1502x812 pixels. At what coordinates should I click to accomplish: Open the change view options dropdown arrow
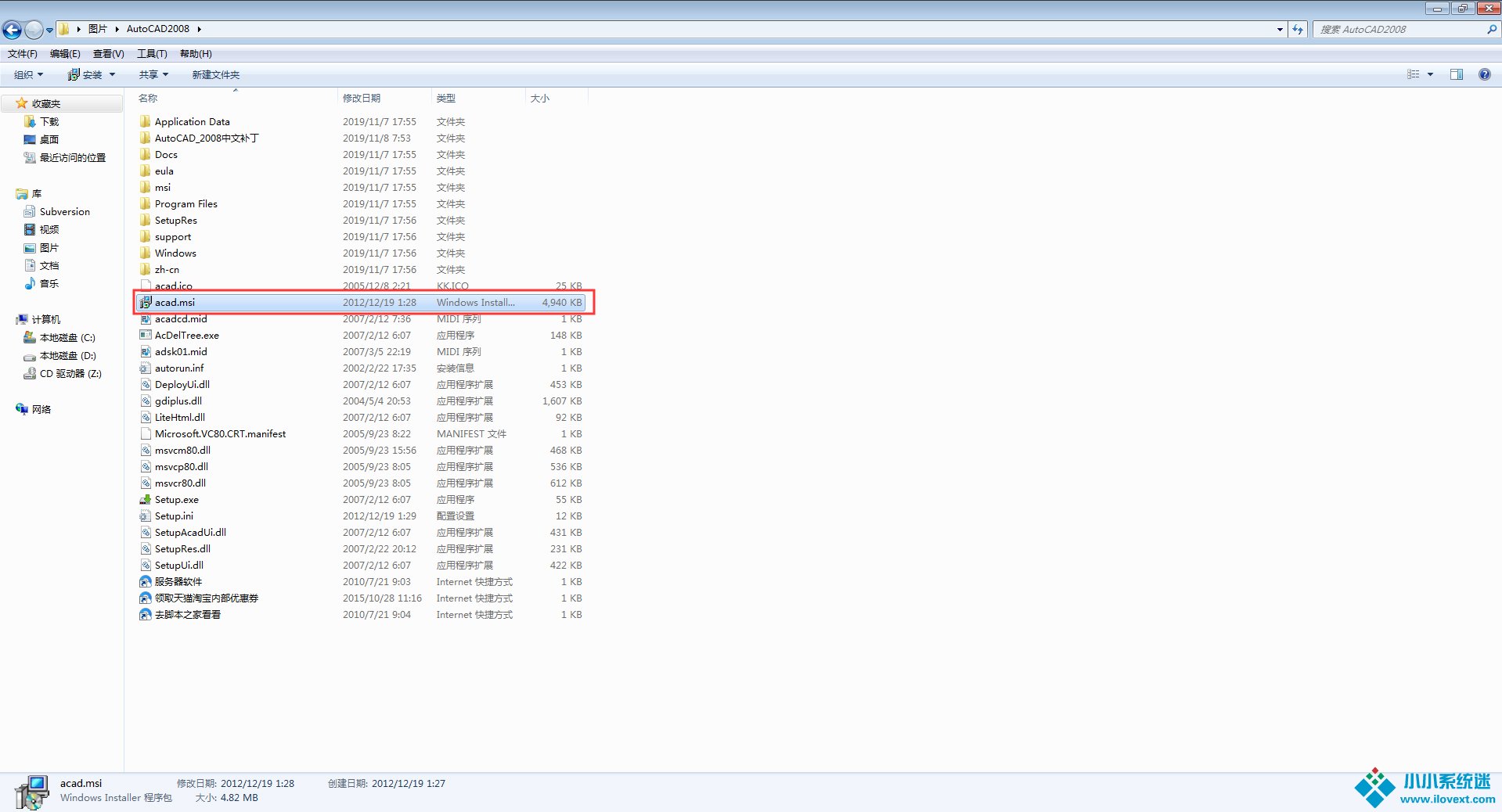[1430, 75]
